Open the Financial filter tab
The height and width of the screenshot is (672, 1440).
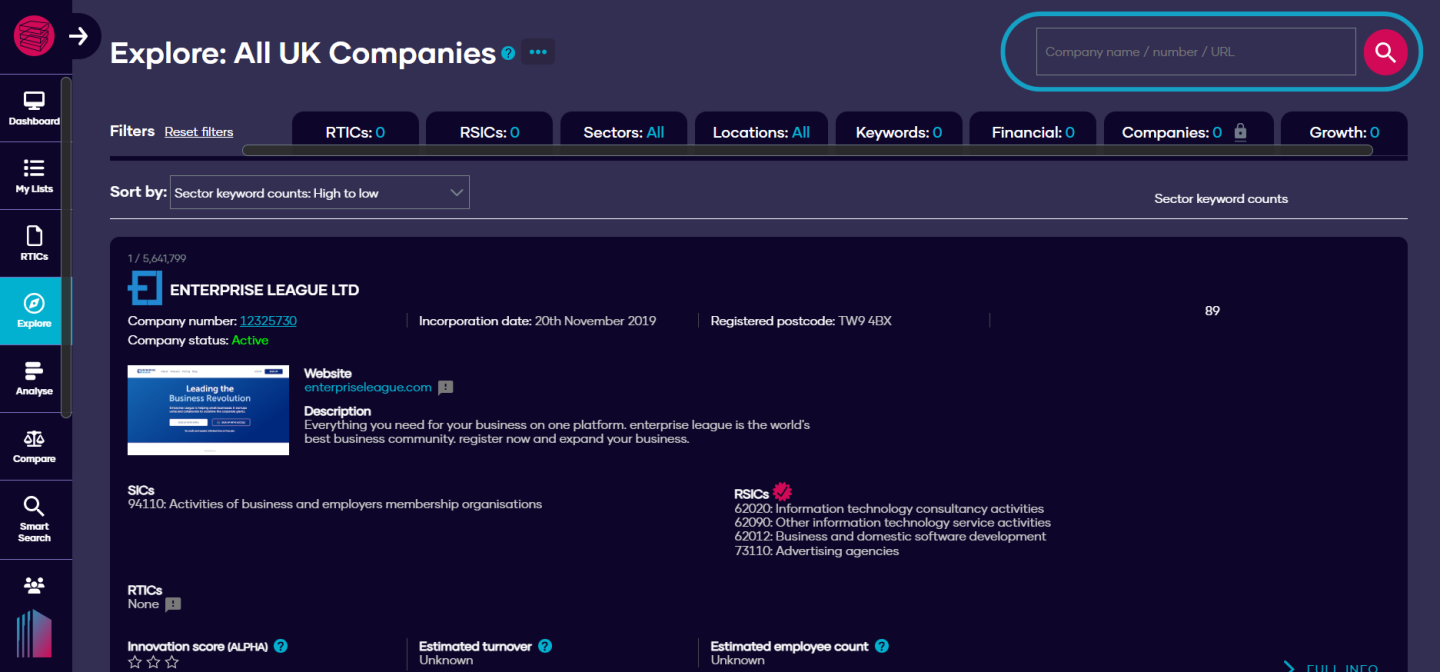pyautogui.click(x=1033, y=132)
